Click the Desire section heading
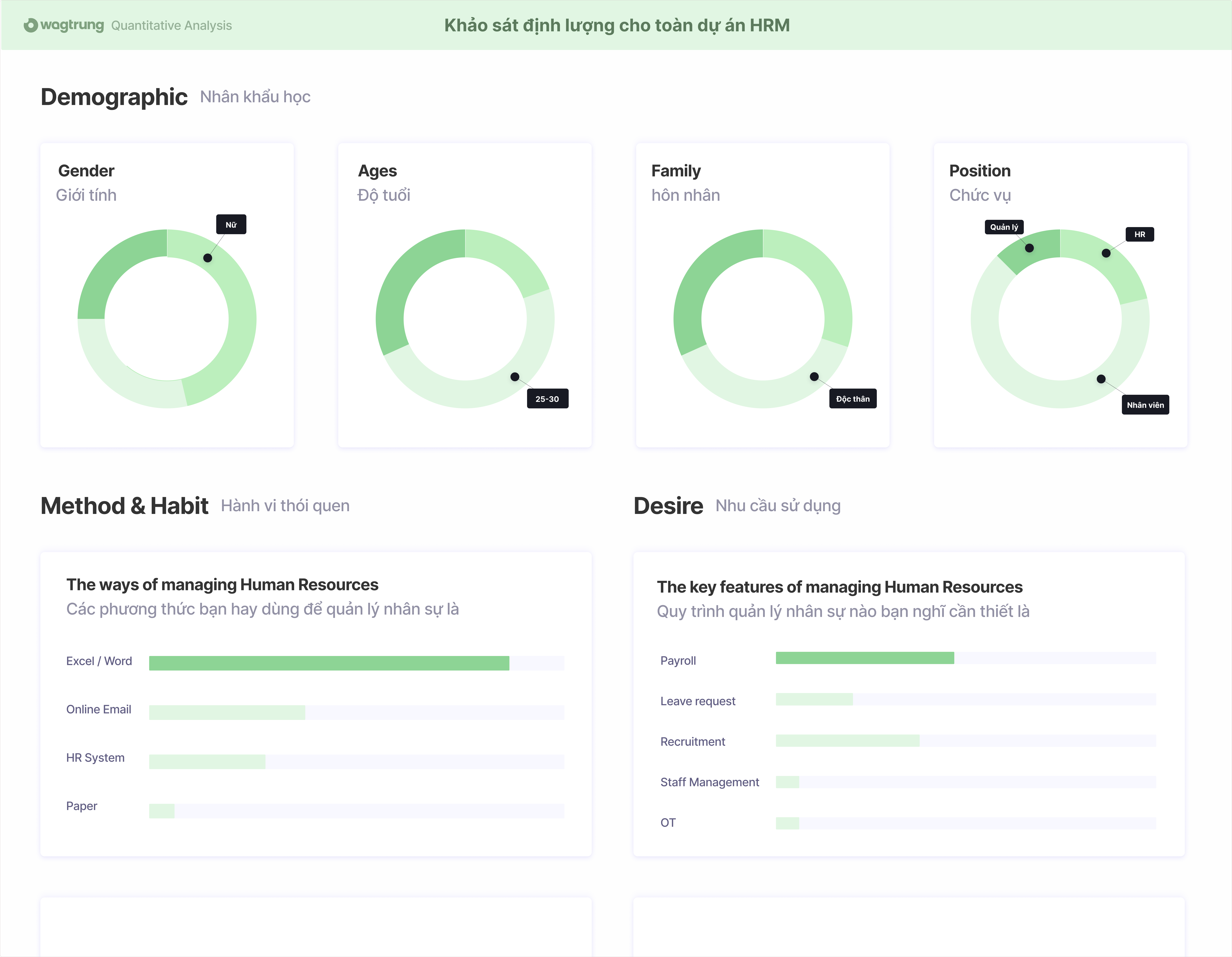Image resolution: width=1232 pixels, height=957 pixels. tap(668, 506)
